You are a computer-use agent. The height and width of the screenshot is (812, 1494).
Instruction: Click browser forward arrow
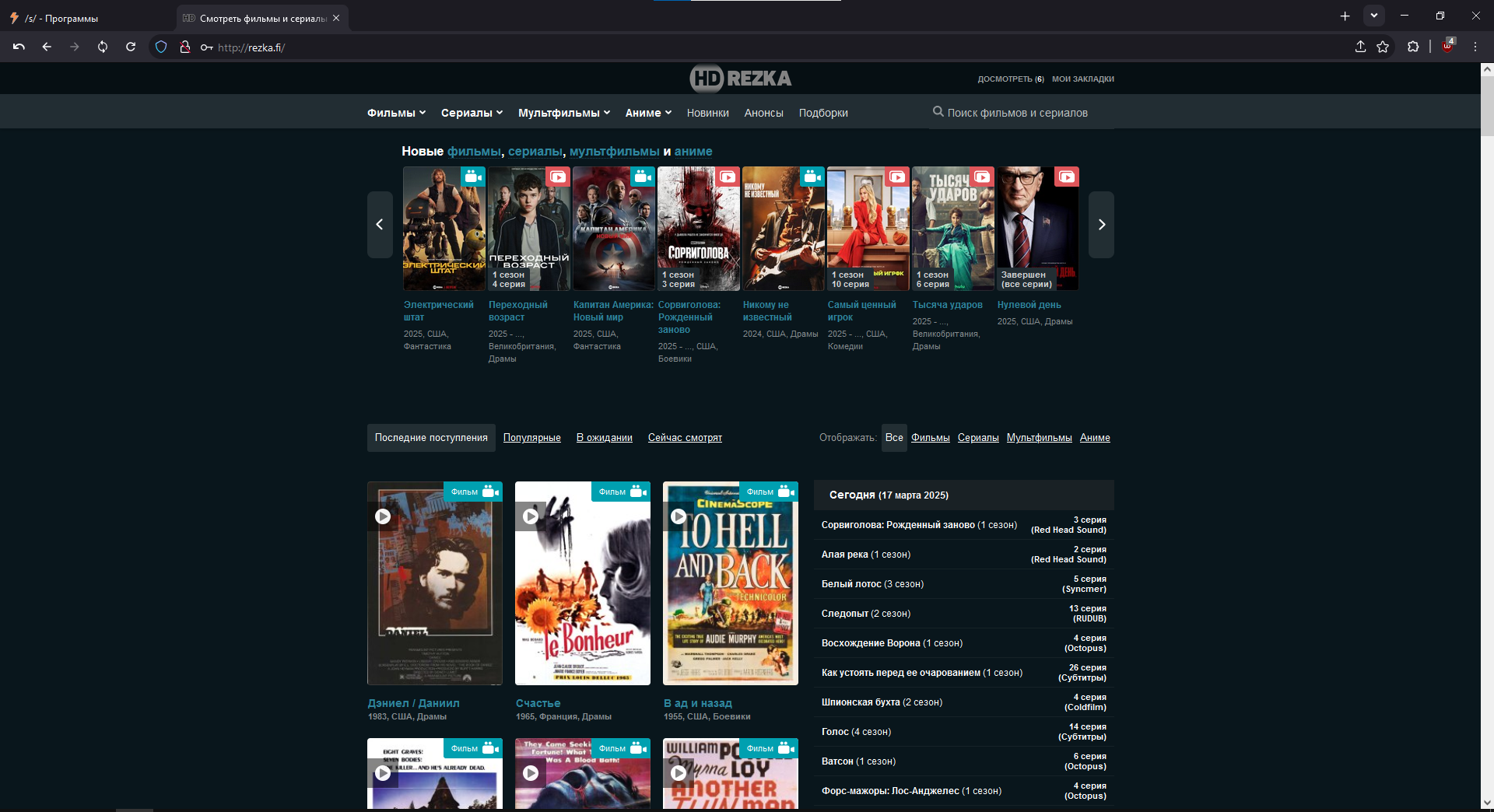tap(75, 47)
